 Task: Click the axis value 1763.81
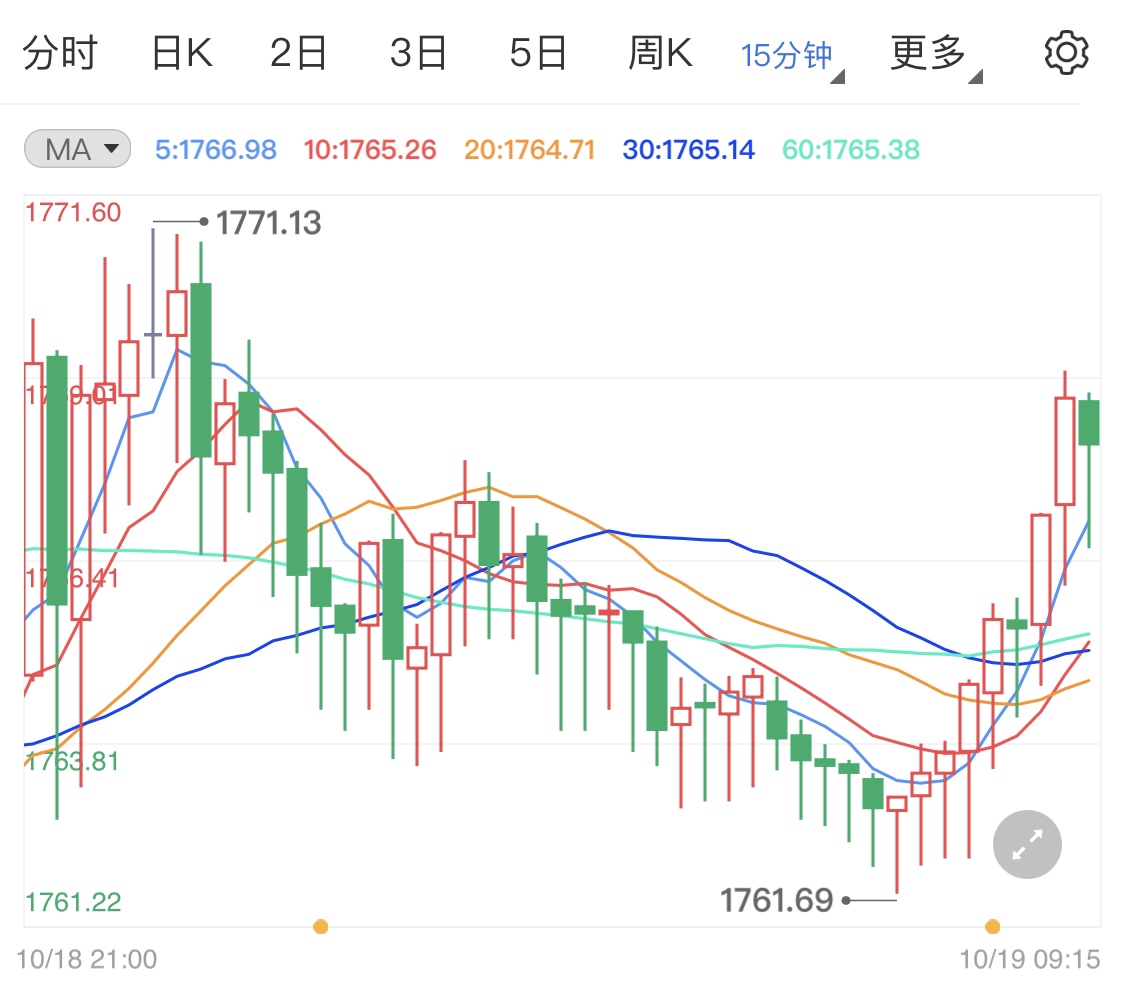coord(72,761)
